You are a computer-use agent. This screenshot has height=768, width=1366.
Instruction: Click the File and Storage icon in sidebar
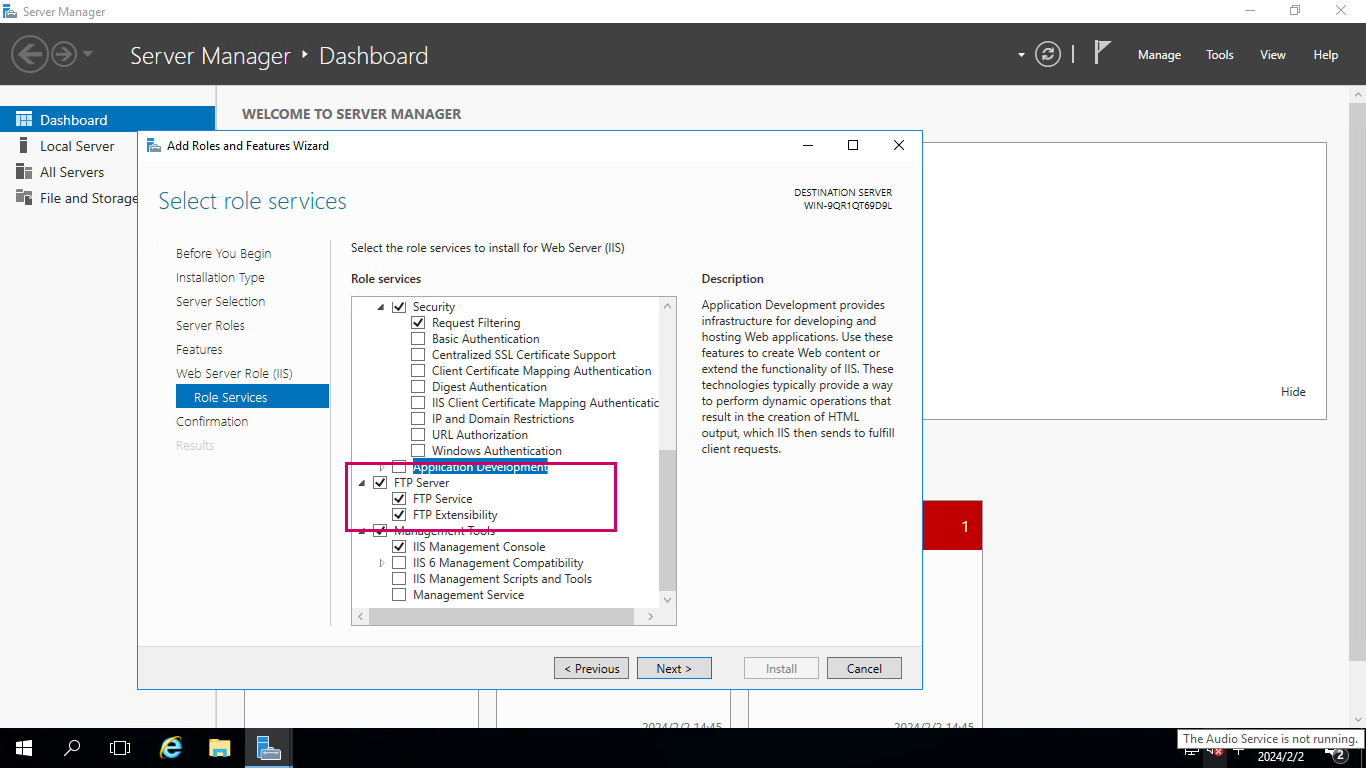point(24,197)
